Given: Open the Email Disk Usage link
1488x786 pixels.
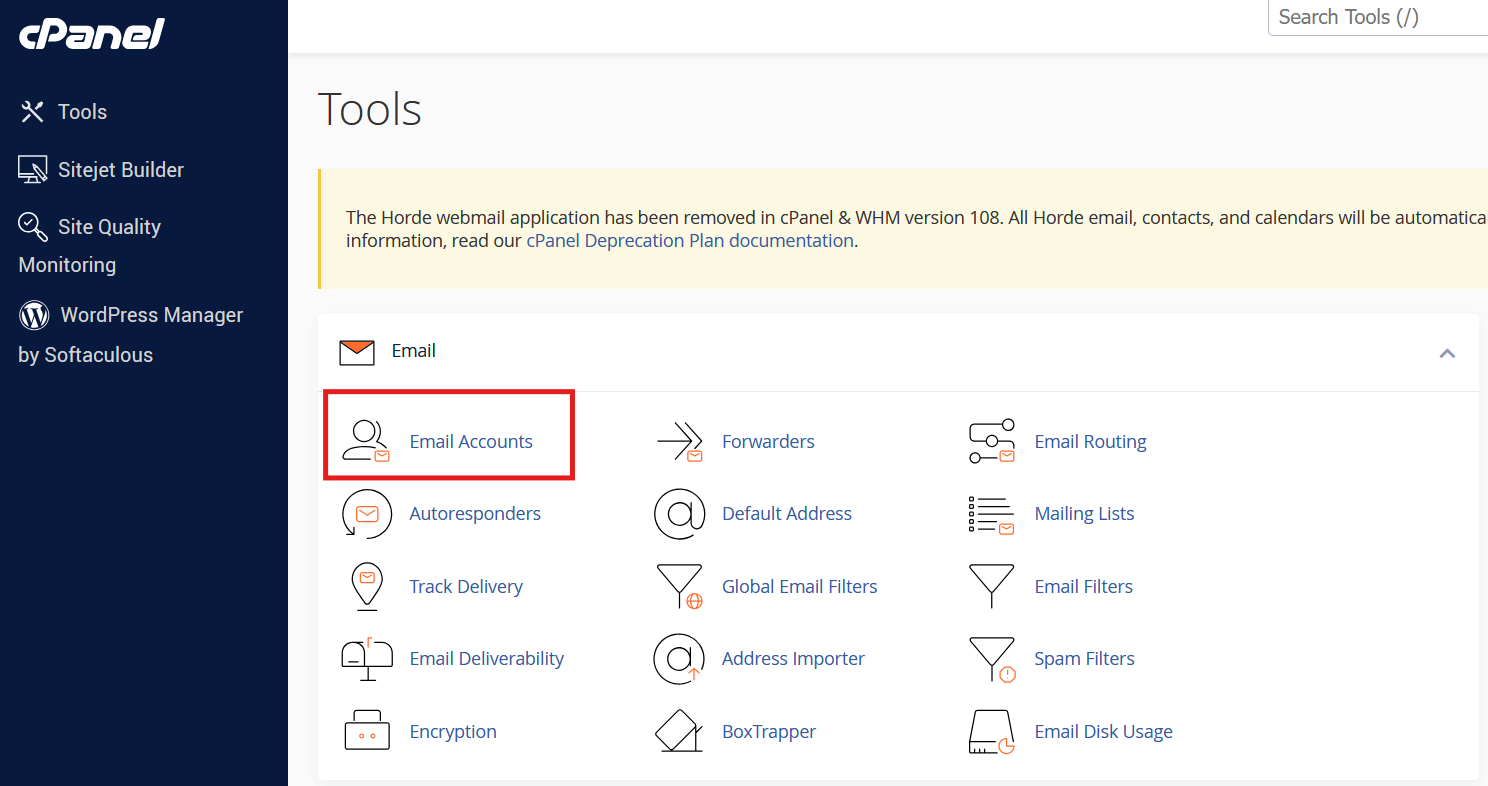Looking at the screenshot, I should point(1103,731).
